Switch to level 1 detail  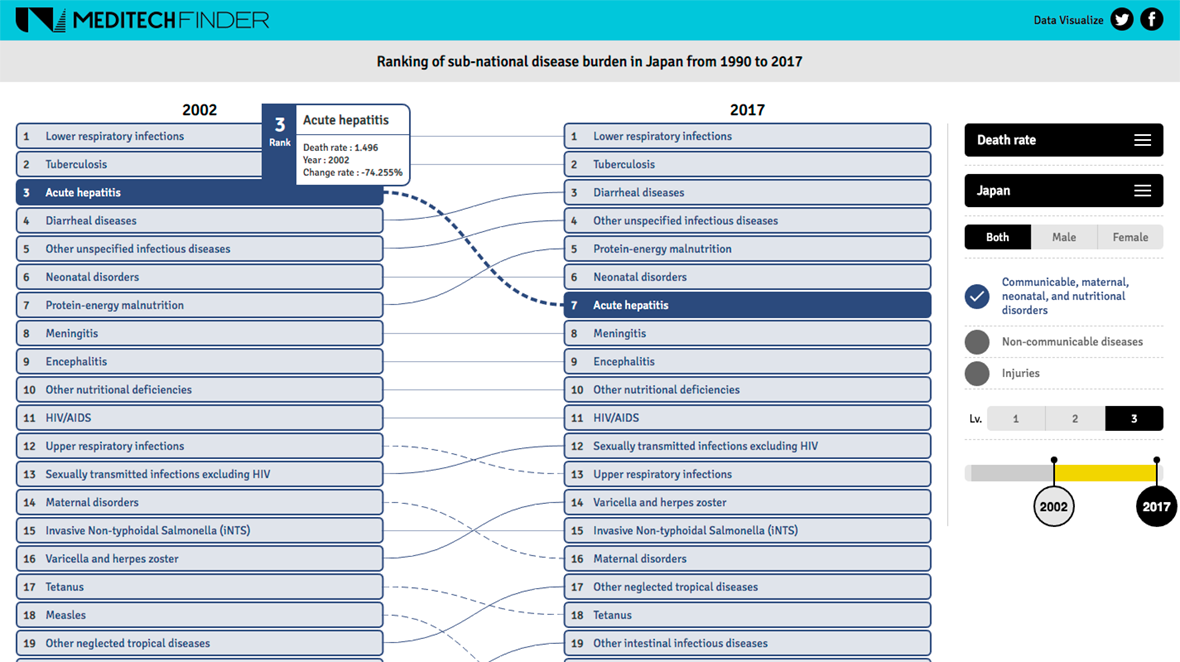(1016, 419)
